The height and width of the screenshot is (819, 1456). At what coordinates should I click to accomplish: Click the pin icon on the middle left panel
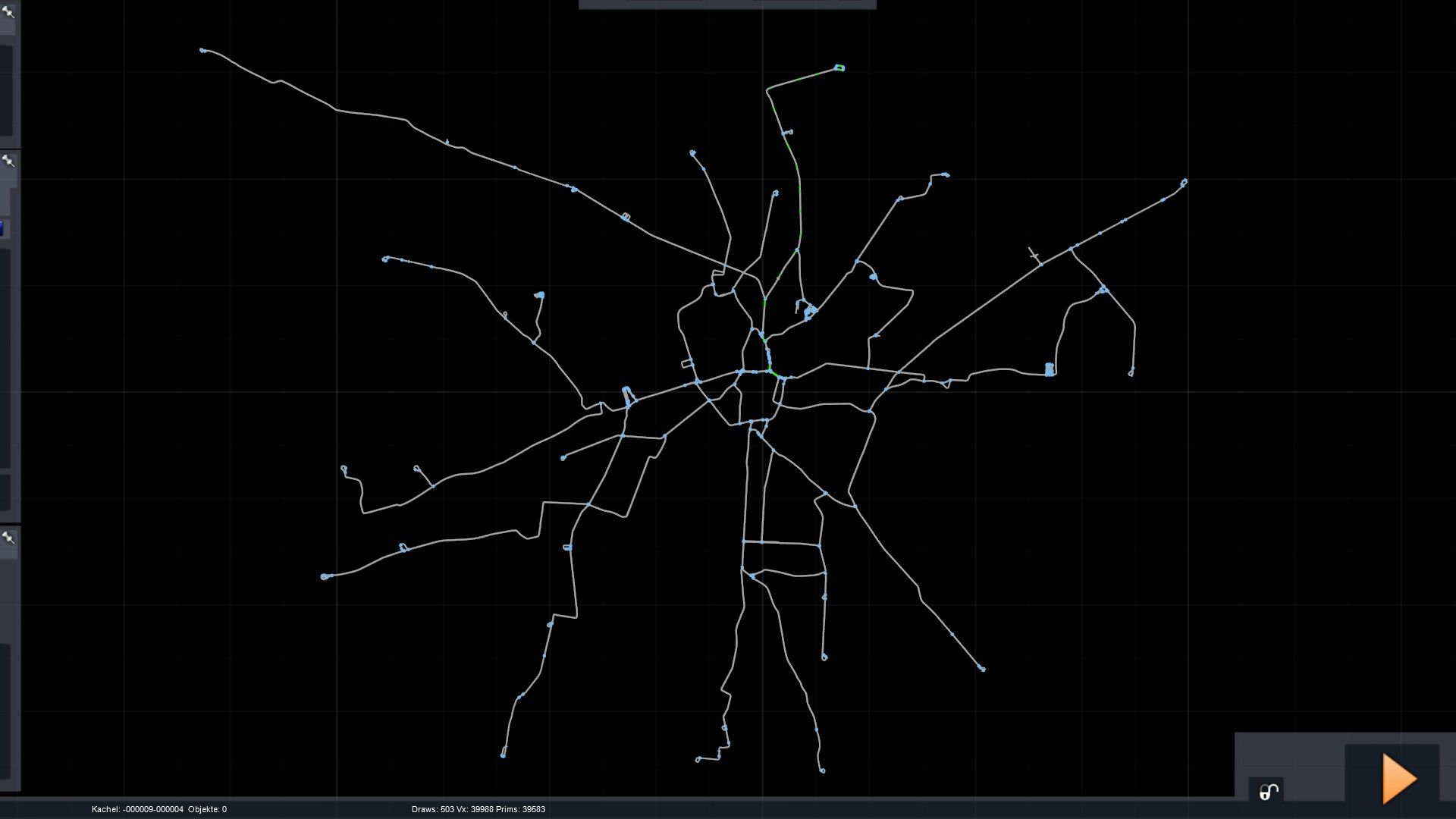tap(8, 160)
